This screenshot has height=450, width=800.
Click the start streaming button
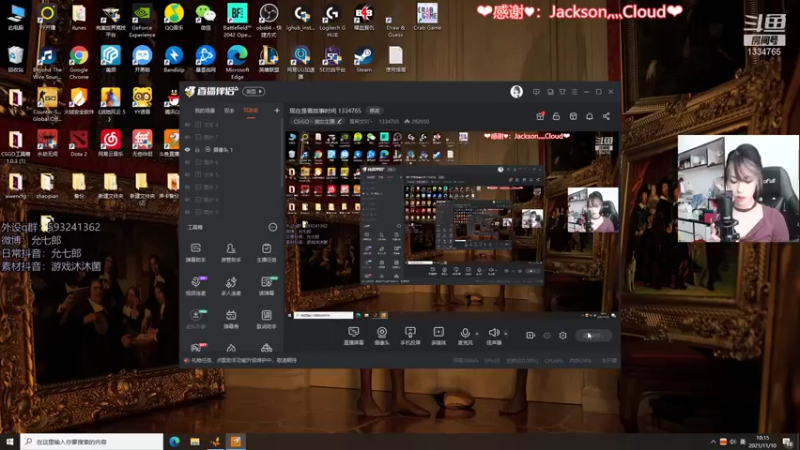(x=593, y=335)
